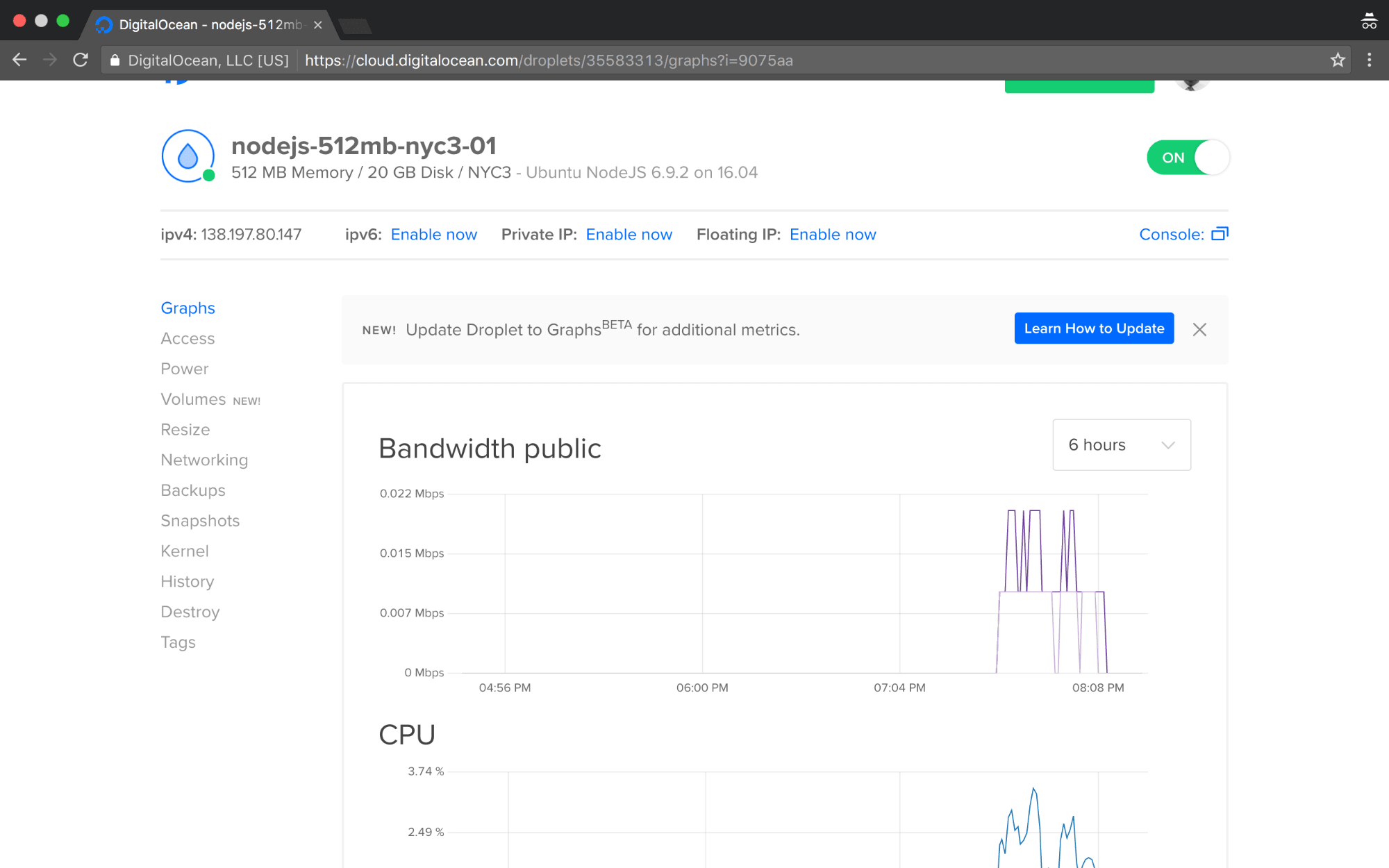Click the Learn How to Update button

(1094, 328)
